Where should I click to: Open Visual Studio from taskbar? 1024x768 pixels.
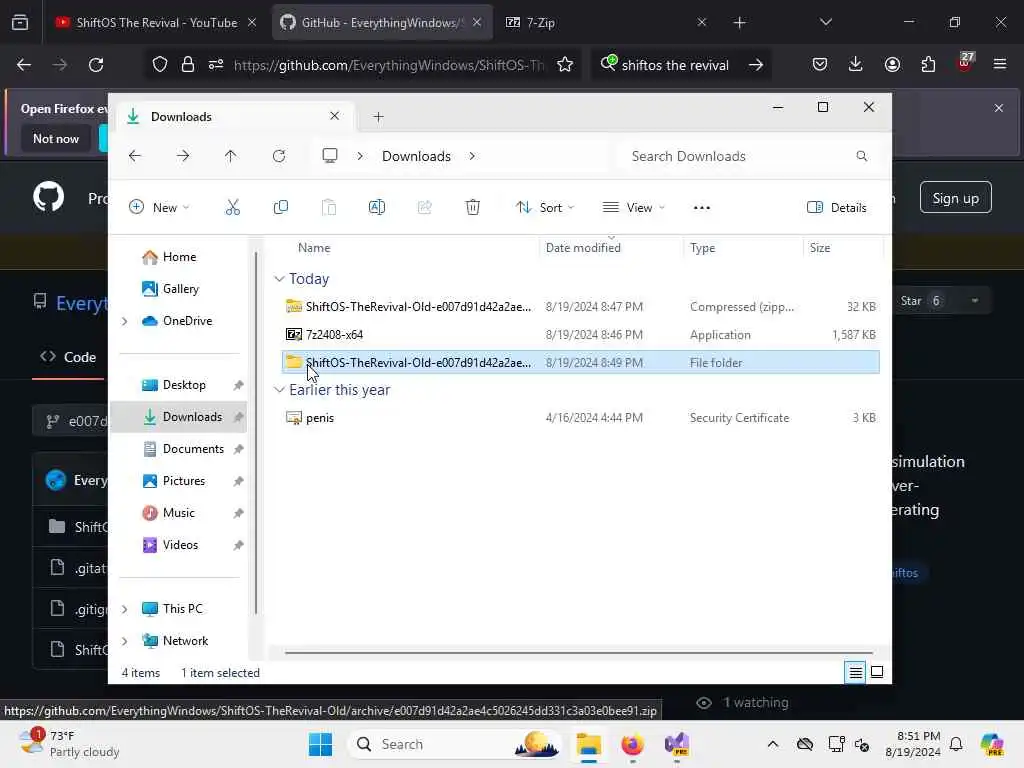(x=677, y=744)
